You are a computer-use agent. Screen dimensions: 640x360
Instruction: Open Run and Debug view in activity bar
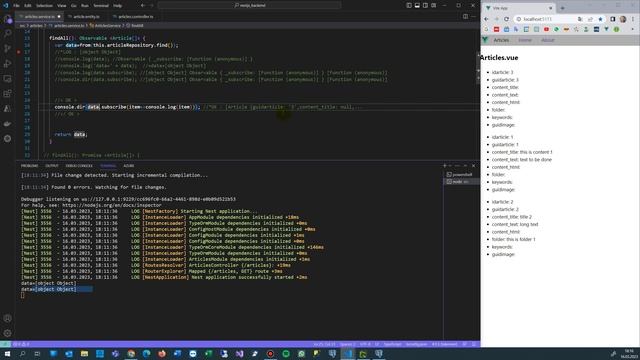pos(7,63)
